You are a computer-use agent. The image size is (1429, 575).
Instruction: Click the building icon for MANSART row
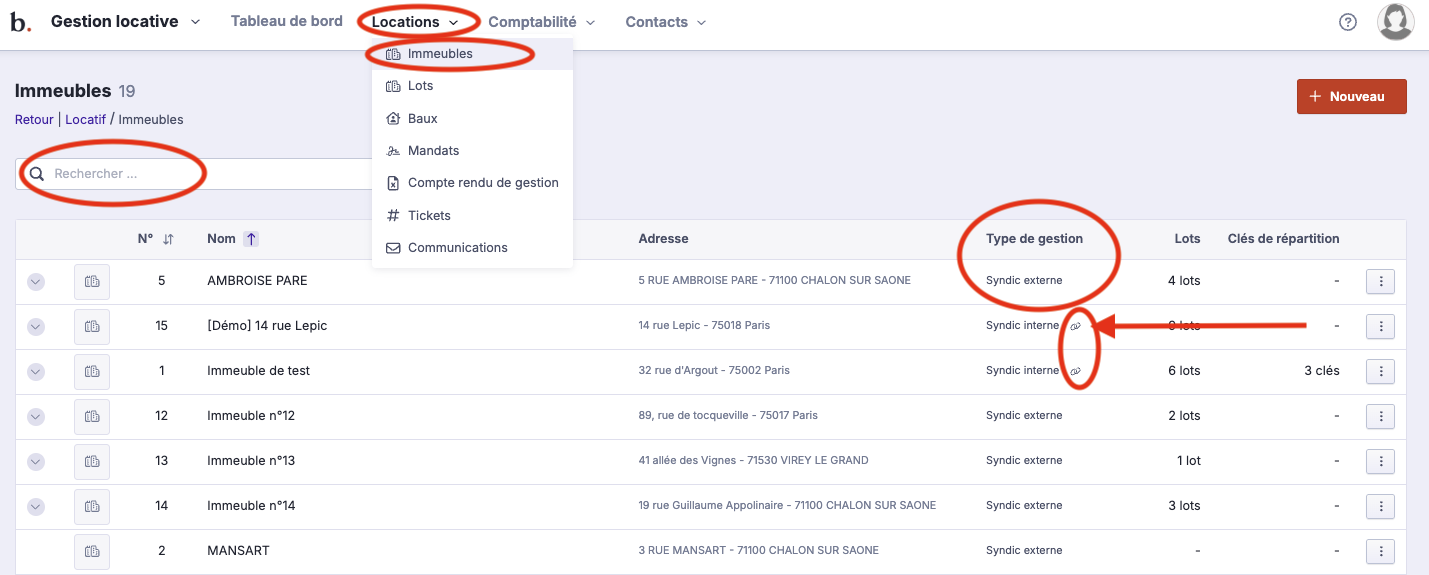(92, 551)
